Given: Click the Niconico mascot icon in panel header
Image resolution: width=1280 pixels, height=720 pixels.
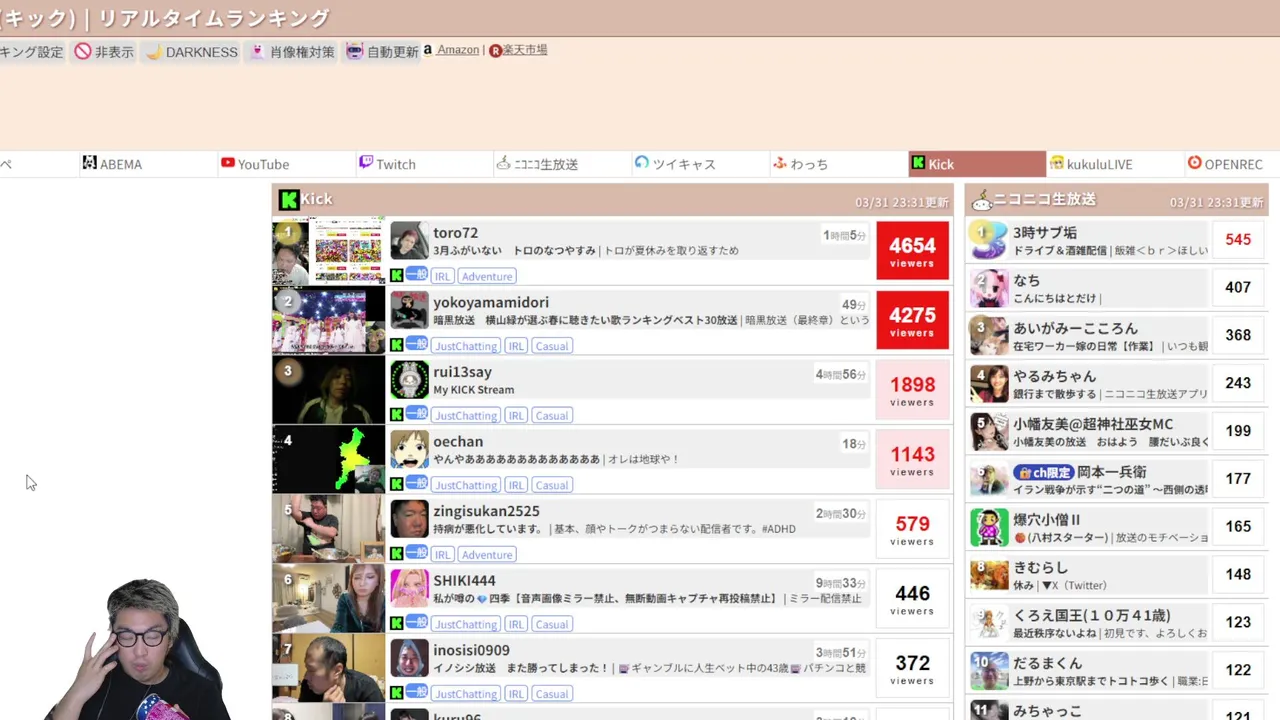Looking at the screenshot, I should click(x=981, y=199).
